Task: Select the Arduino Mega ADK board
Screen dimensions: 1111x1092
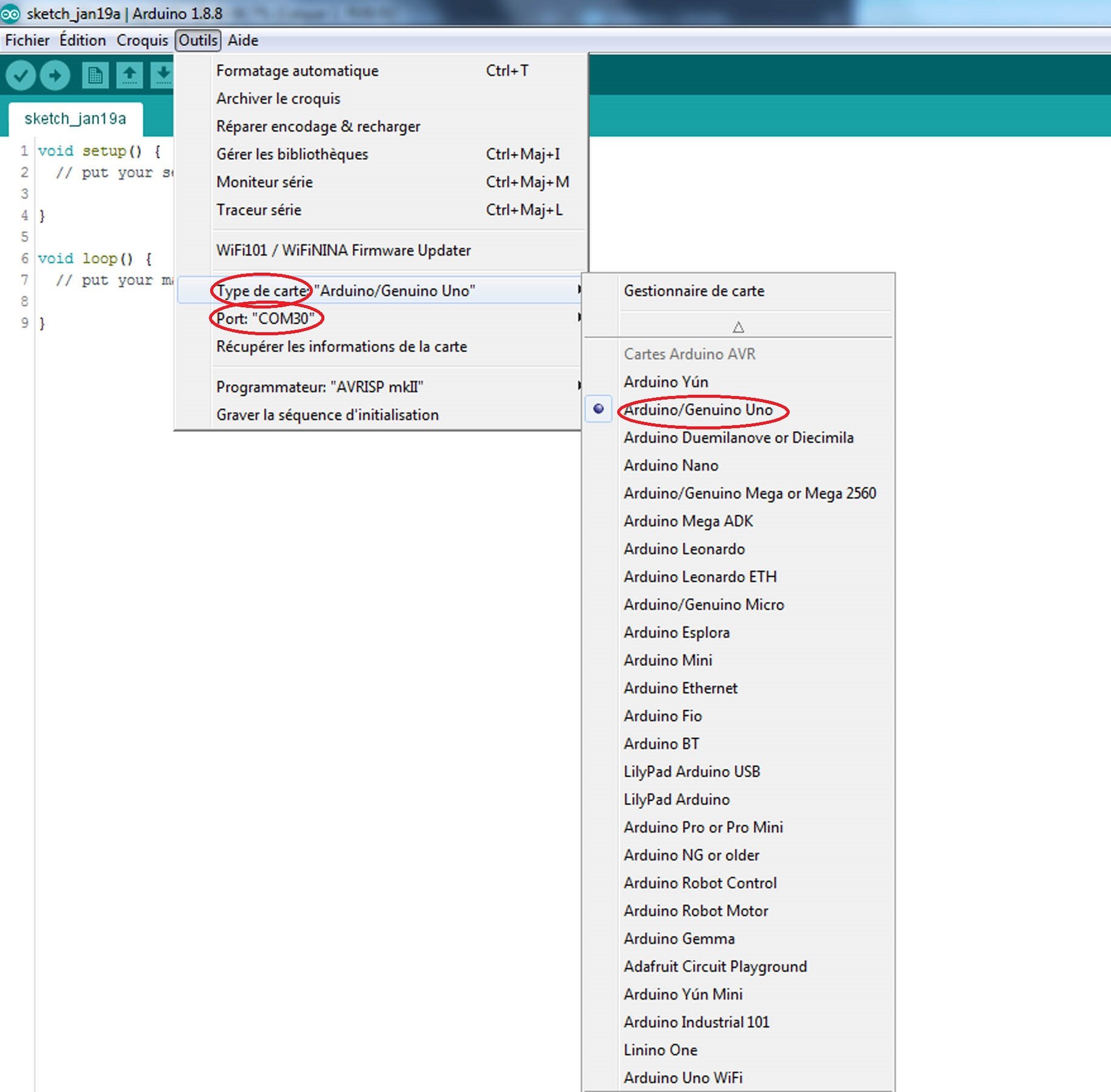Action: tap(739, 521)
